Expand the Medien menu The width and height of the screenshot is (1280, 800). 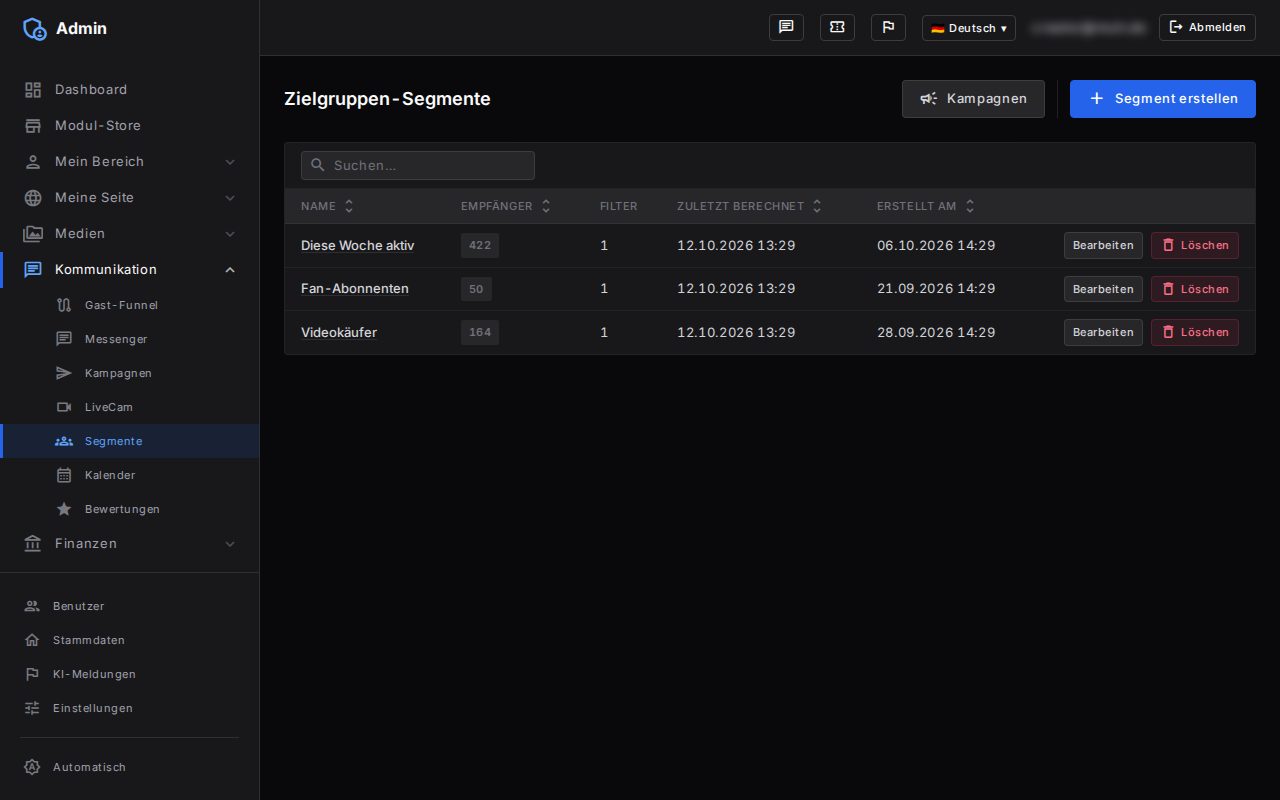coord(129,233)
